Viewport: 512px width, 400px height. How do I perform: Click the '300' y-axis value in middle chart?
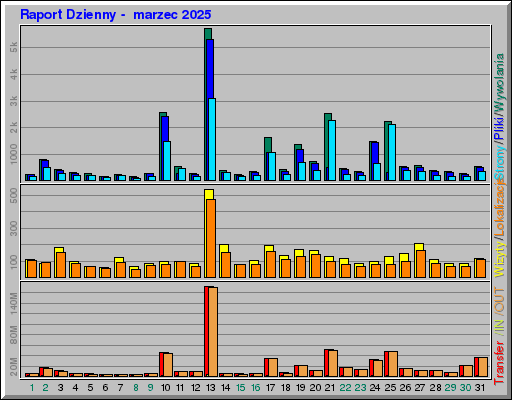coord(14,228)
